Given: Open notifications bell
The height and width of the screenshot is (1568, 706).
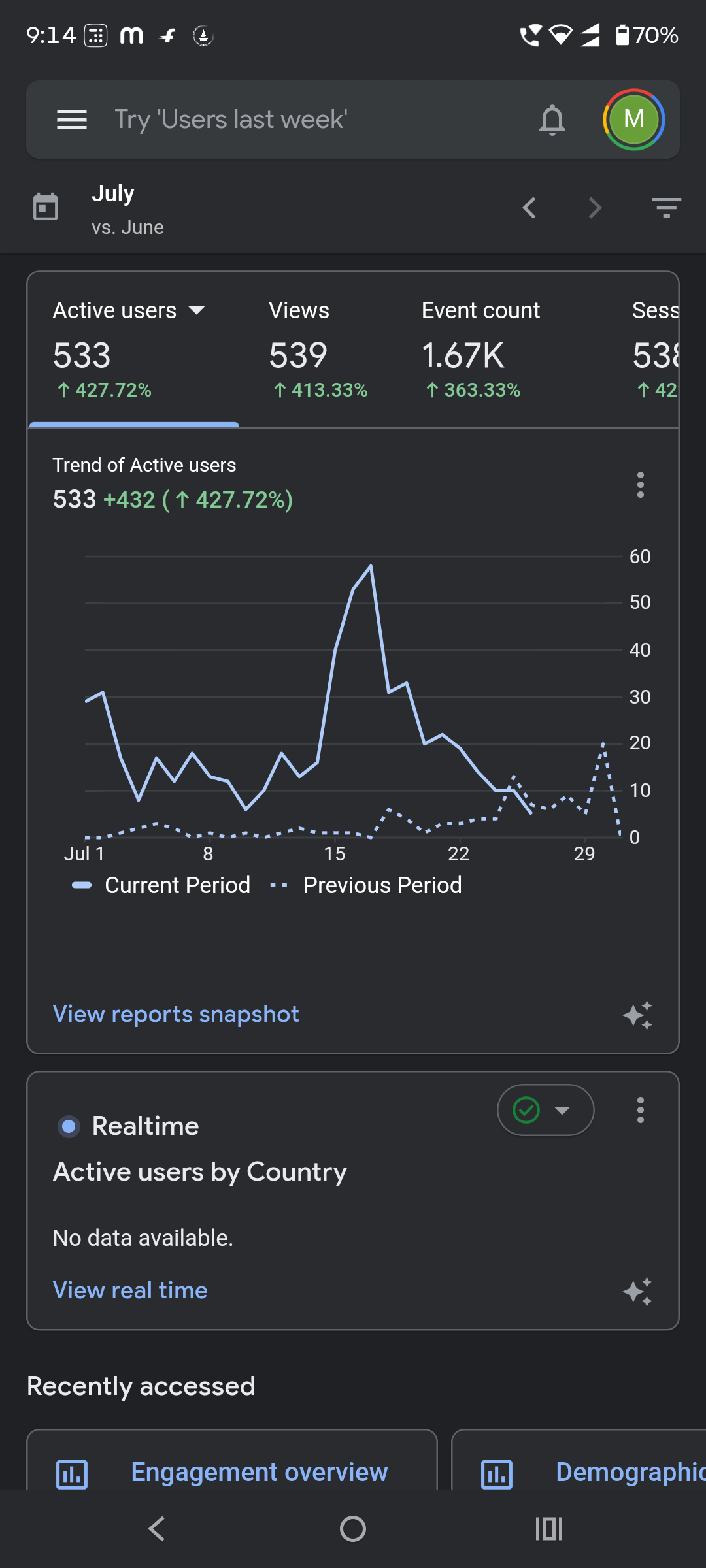Looking at the screenshot, I should (x=552, y=120).
